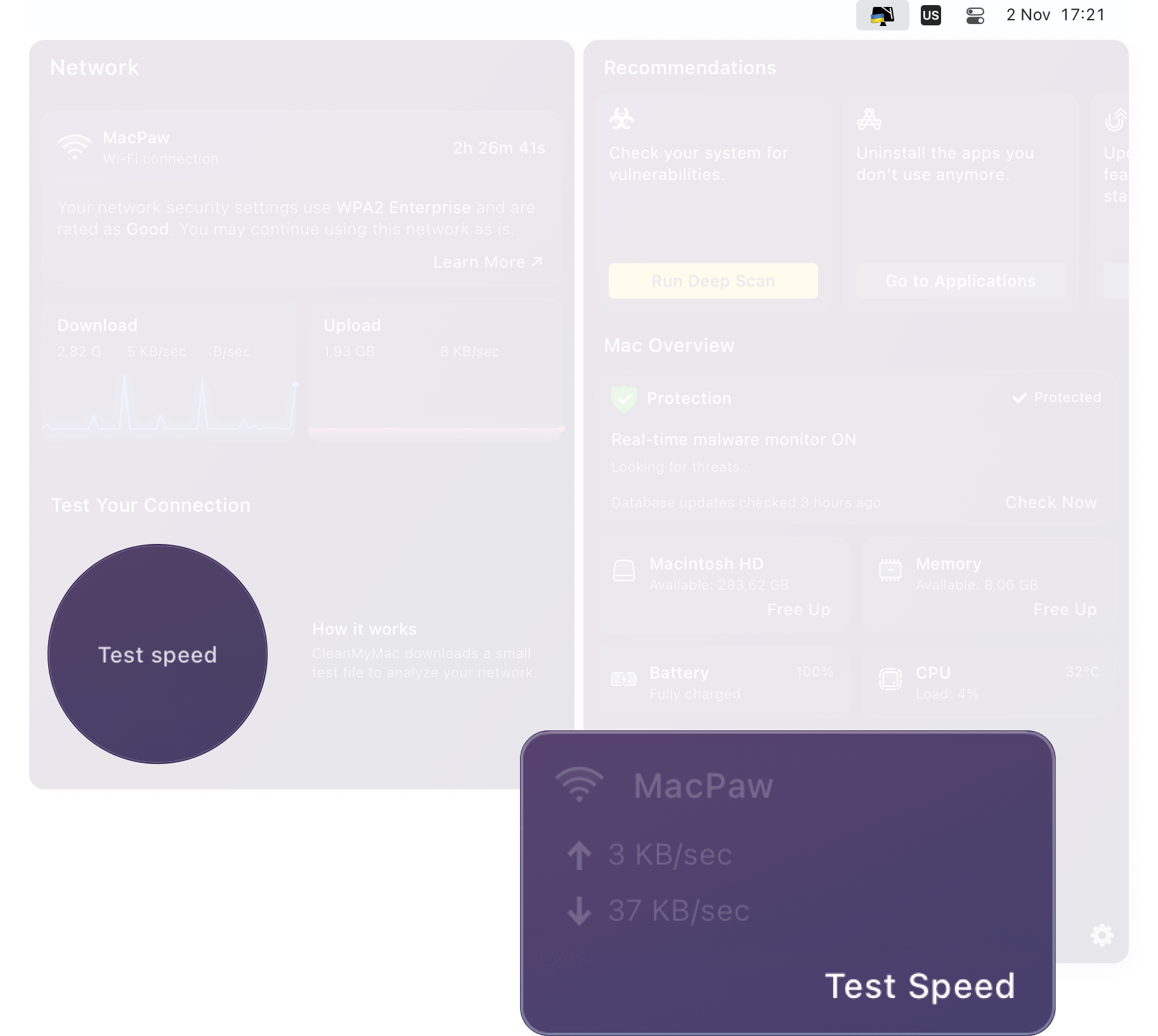Click the date and time 2 Nov 17:21
This screenshot has width=1158, height=1036.
pos(1055,15)
